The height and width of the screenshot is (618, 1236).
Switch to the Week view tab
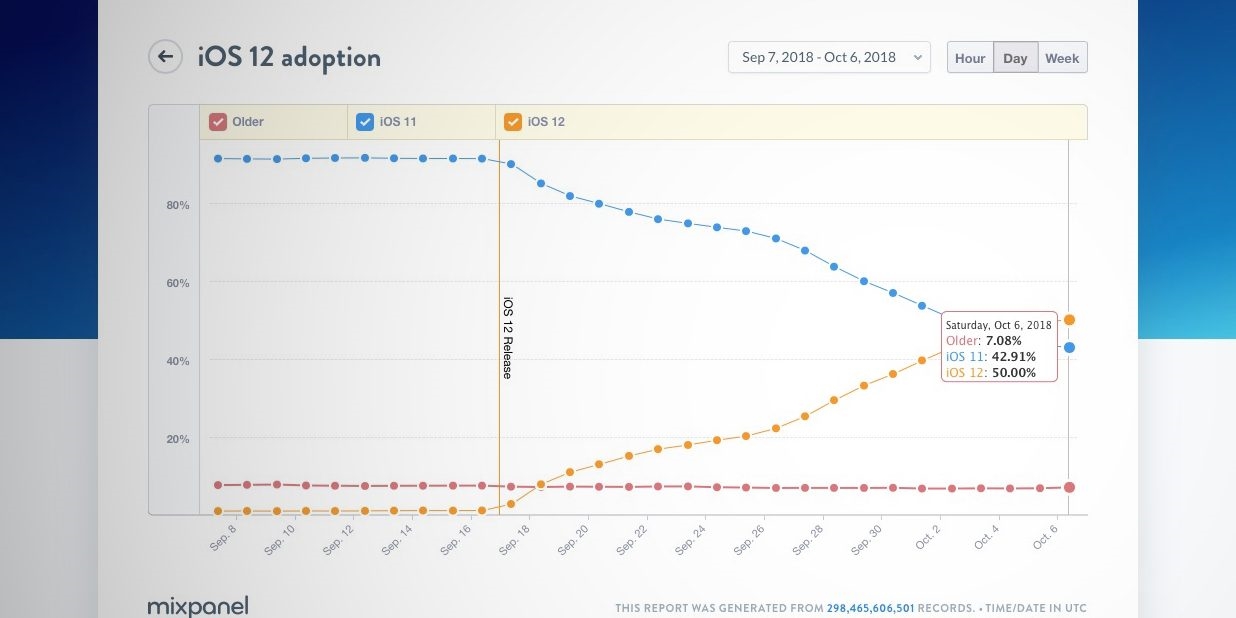(x=1061, y=57)
